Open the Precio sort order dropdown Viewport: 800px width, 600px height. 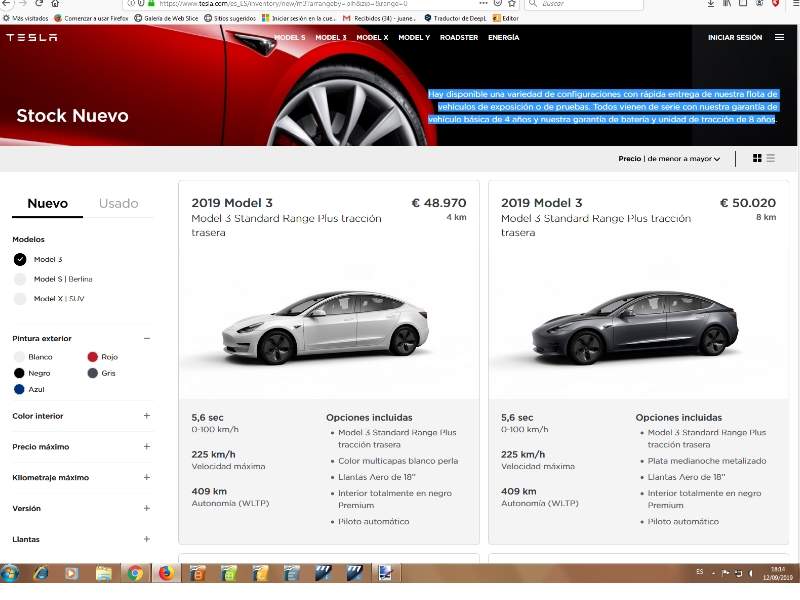pyautogui.click(x=669, y=159)
